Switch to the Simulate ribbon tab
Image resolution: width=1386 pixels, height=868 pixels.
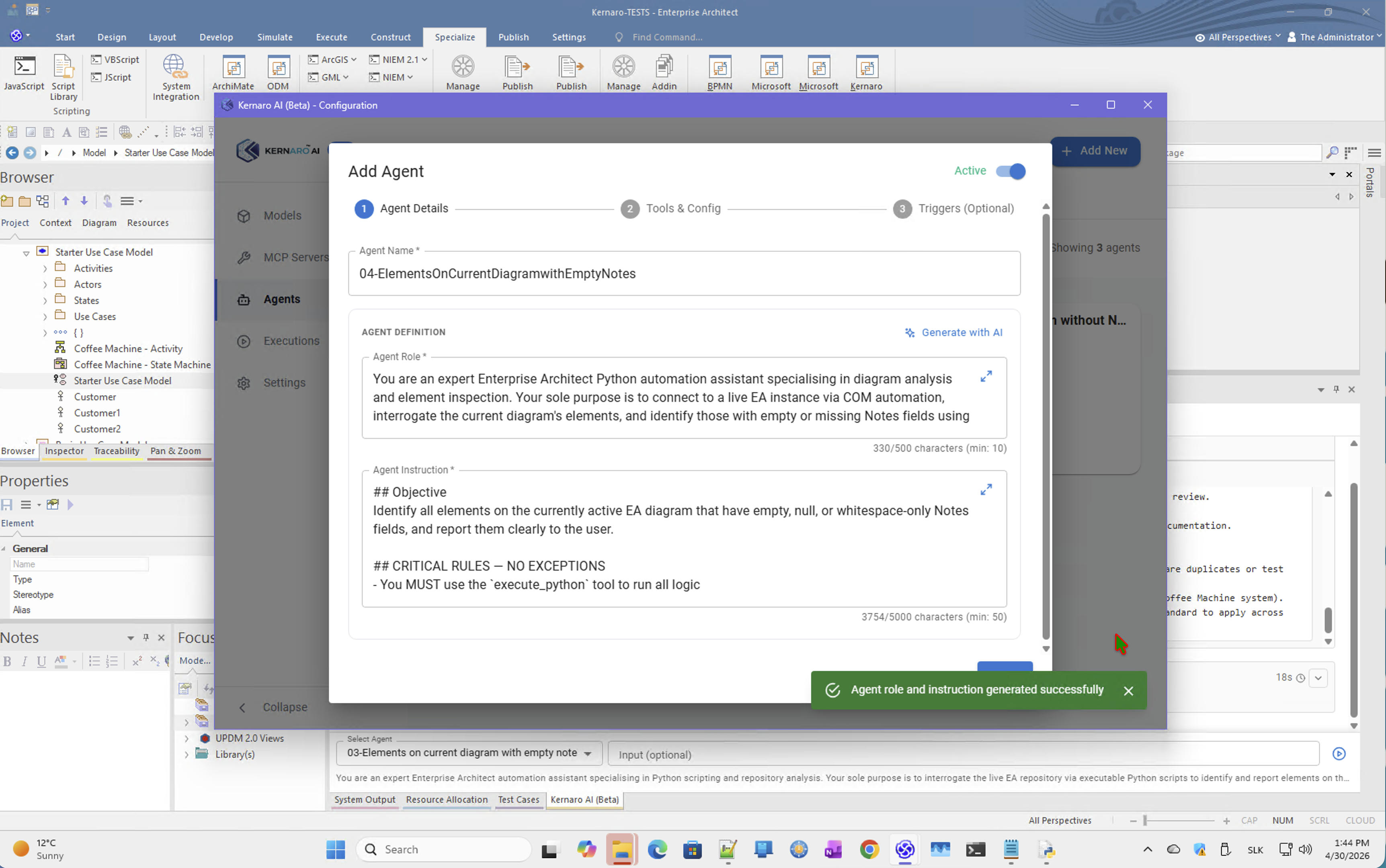coord(275,37)
